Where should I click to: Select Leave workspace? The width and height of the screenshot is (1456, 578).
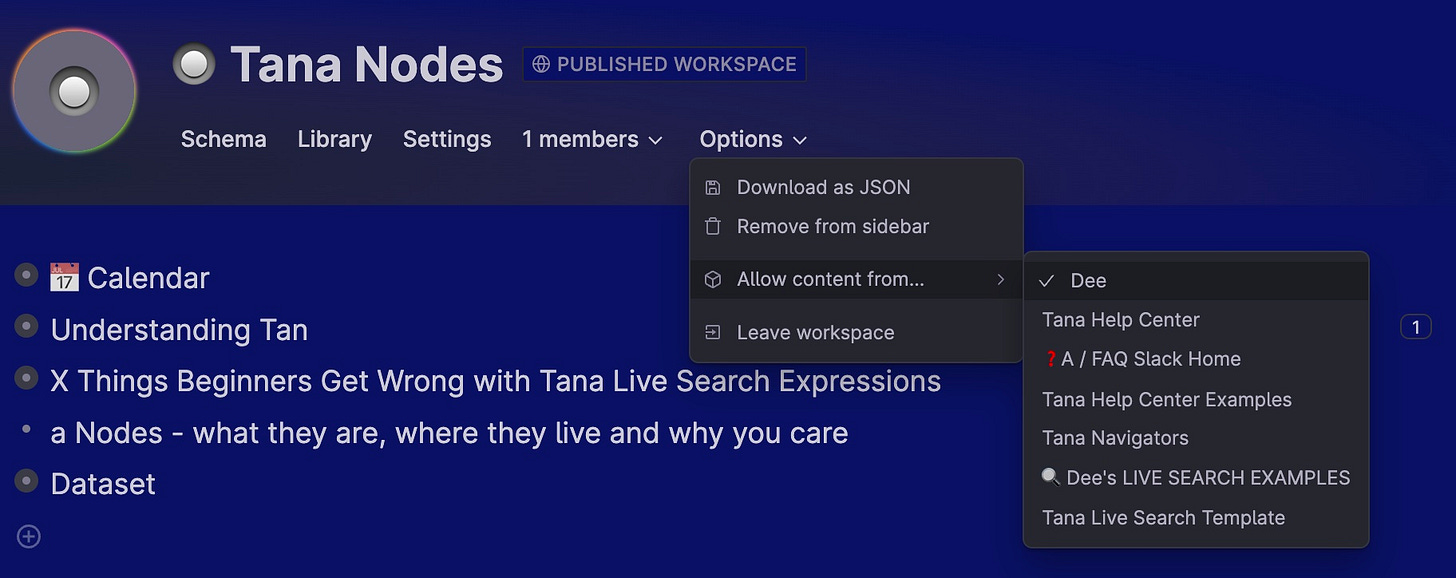click(856, 333)
